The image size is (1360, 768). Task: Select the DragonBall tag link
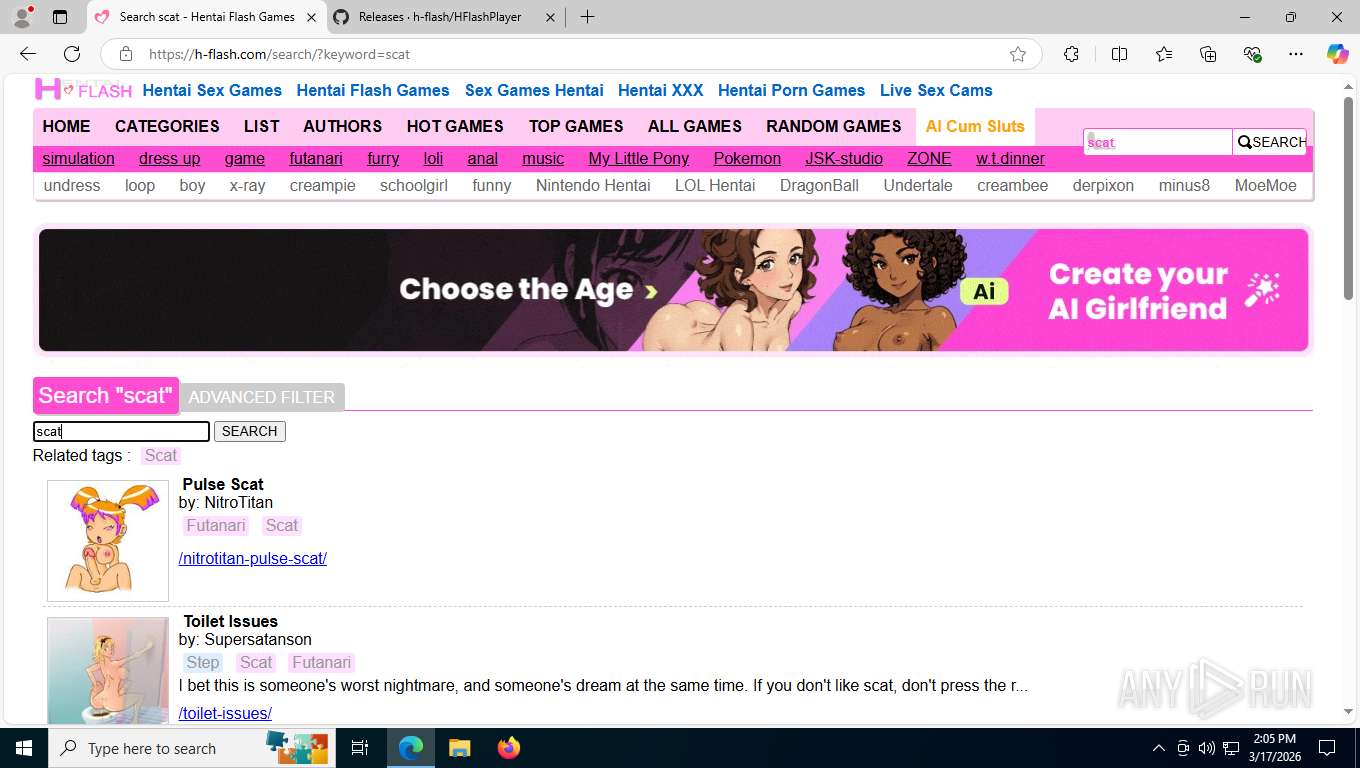click(819, 185)
